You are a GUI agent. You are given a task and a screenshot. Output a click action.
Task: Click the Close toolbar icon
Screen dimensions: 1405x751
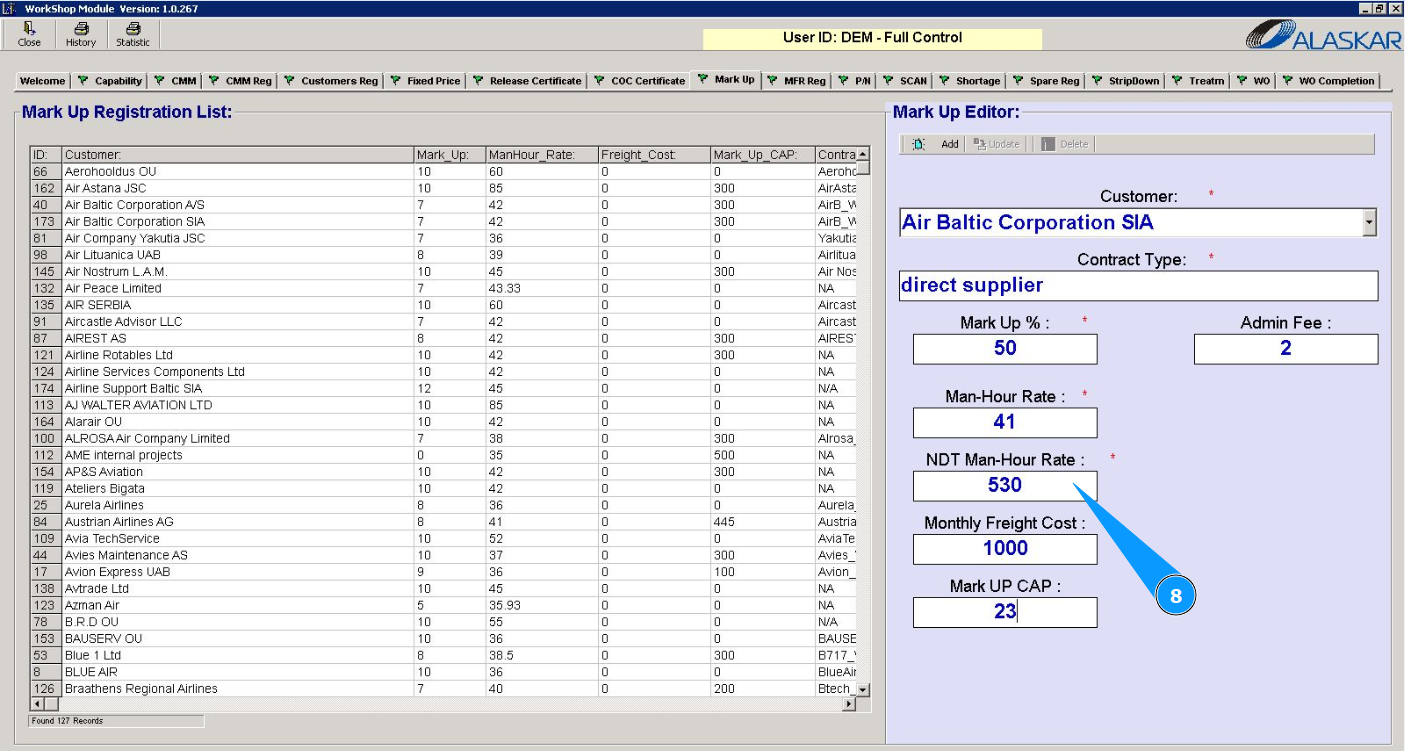click(29, 34)
